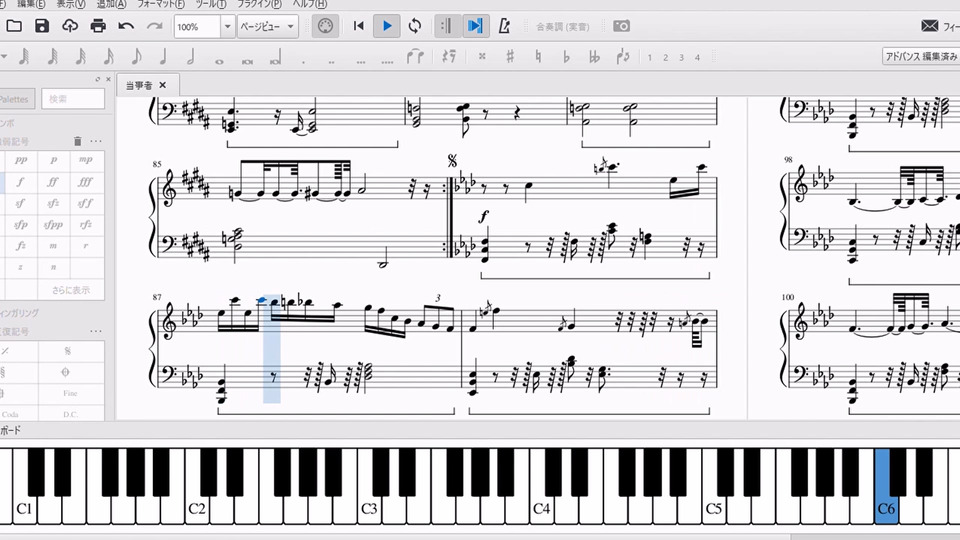
Task: Flip note stem direction
Action: pos(623,56)
